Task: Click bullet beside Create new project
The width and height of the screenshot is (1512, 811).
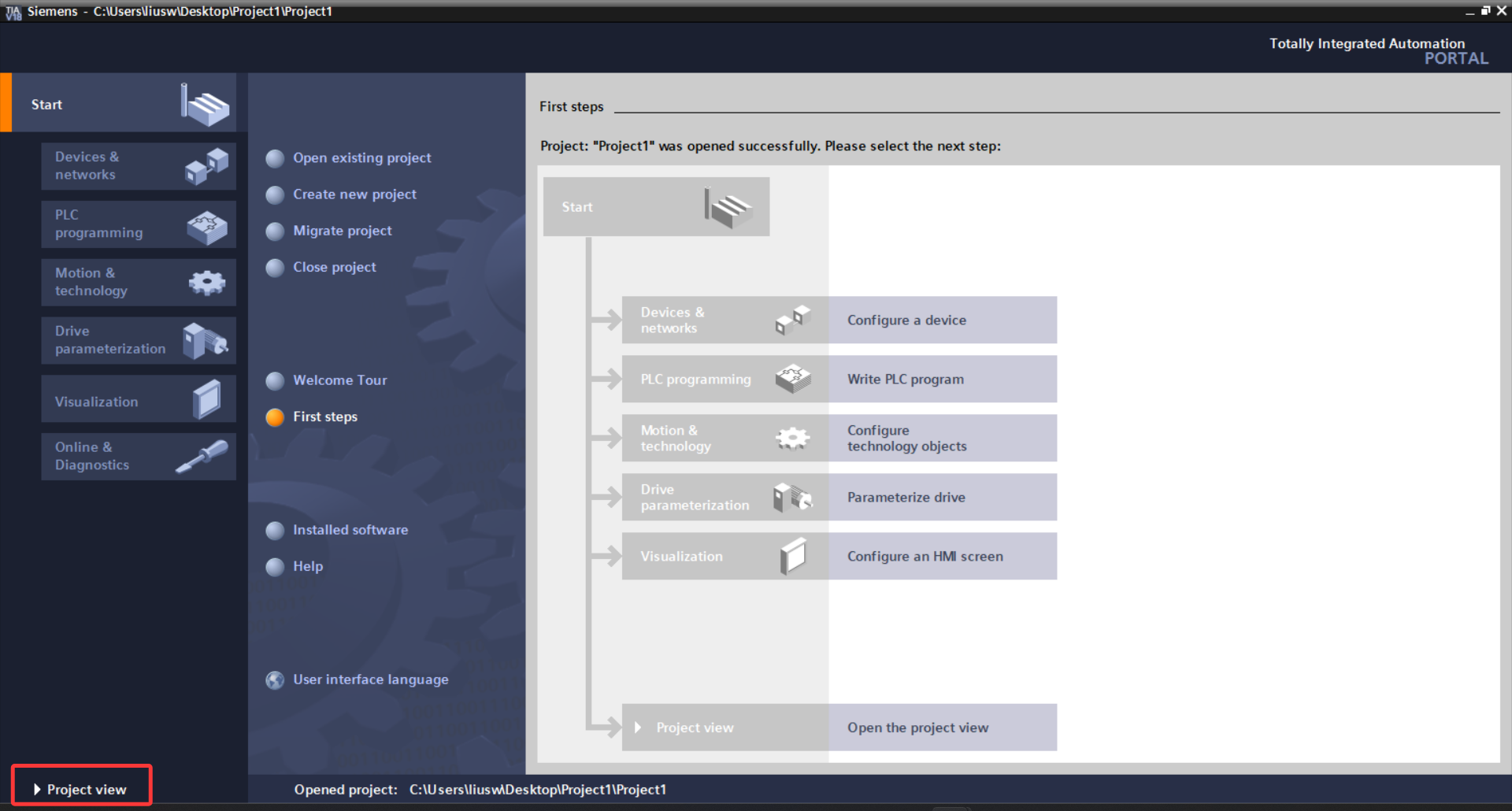Action: (x=275, y=195)
